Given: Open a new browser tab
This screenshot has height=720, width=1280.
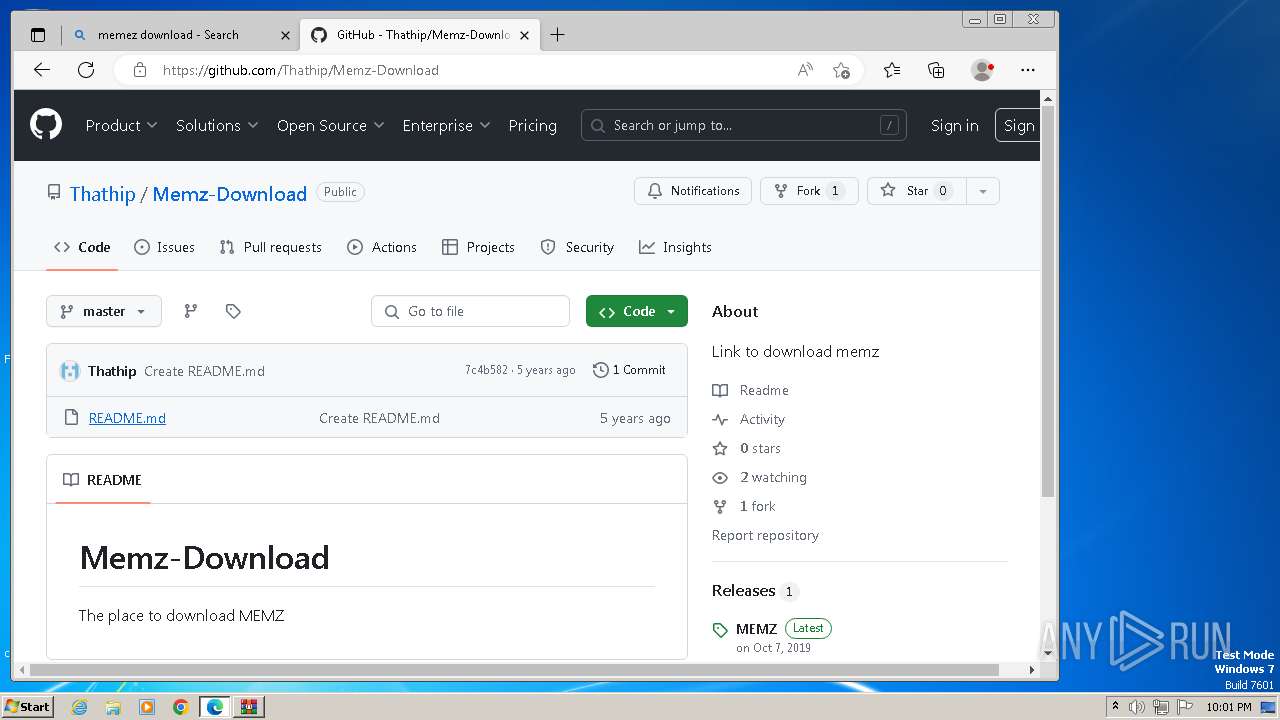Looking at the screenshot, I should [x=557, y=35].
